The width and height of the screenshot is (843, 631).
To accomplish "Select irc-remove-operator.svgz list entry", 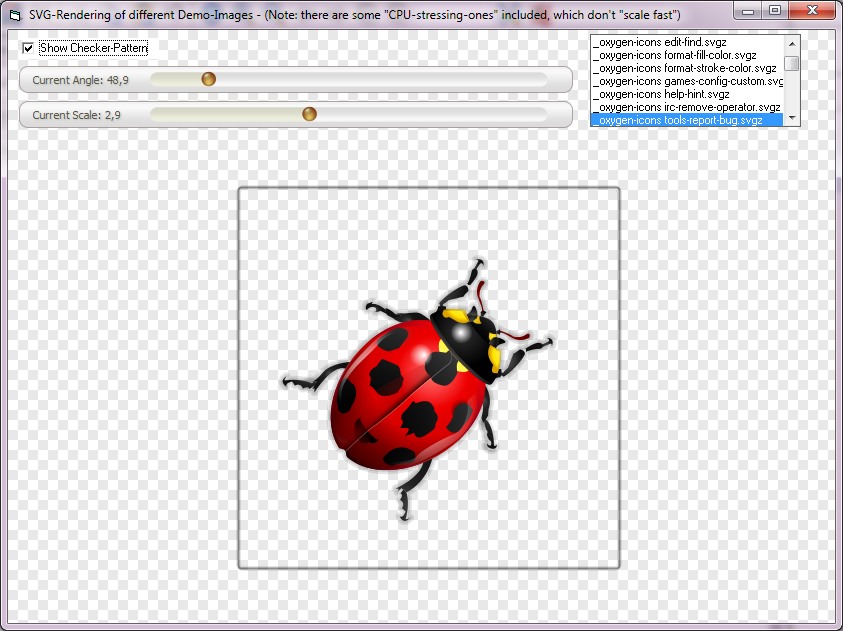I will [x=685, y=108].
